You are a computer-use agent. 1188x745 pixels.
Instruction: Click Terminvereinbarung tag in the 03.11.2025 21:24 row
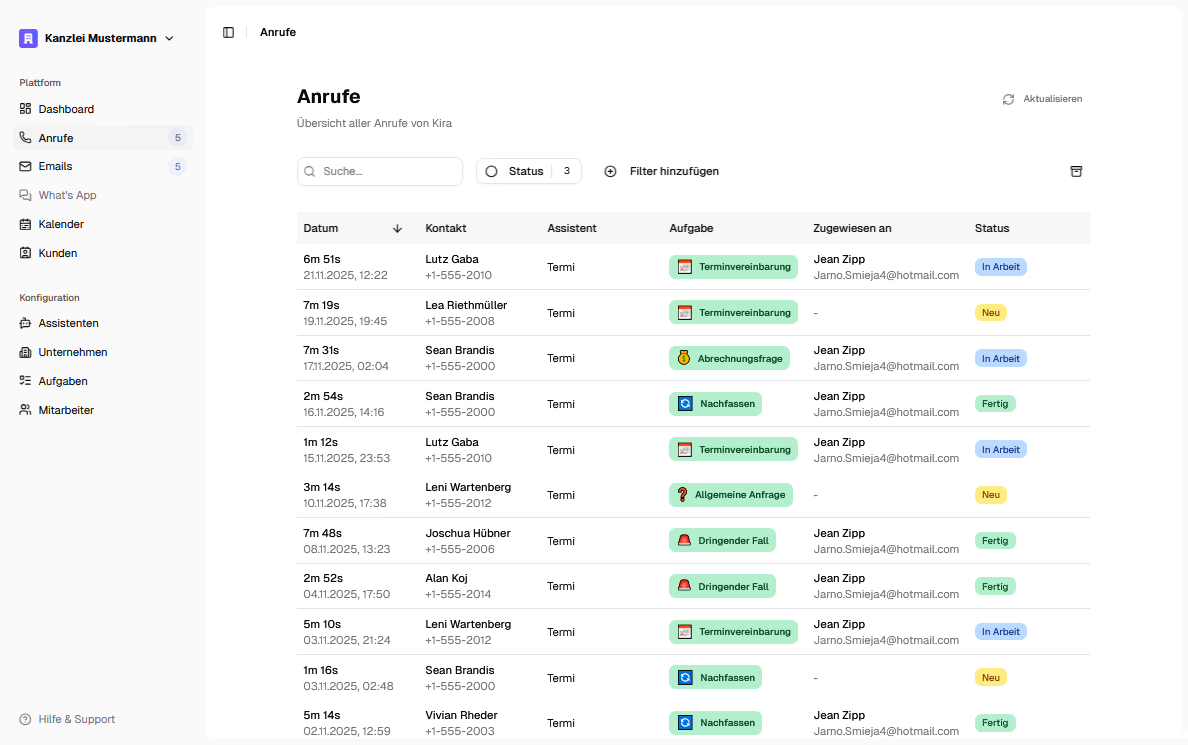pos(733,631)
